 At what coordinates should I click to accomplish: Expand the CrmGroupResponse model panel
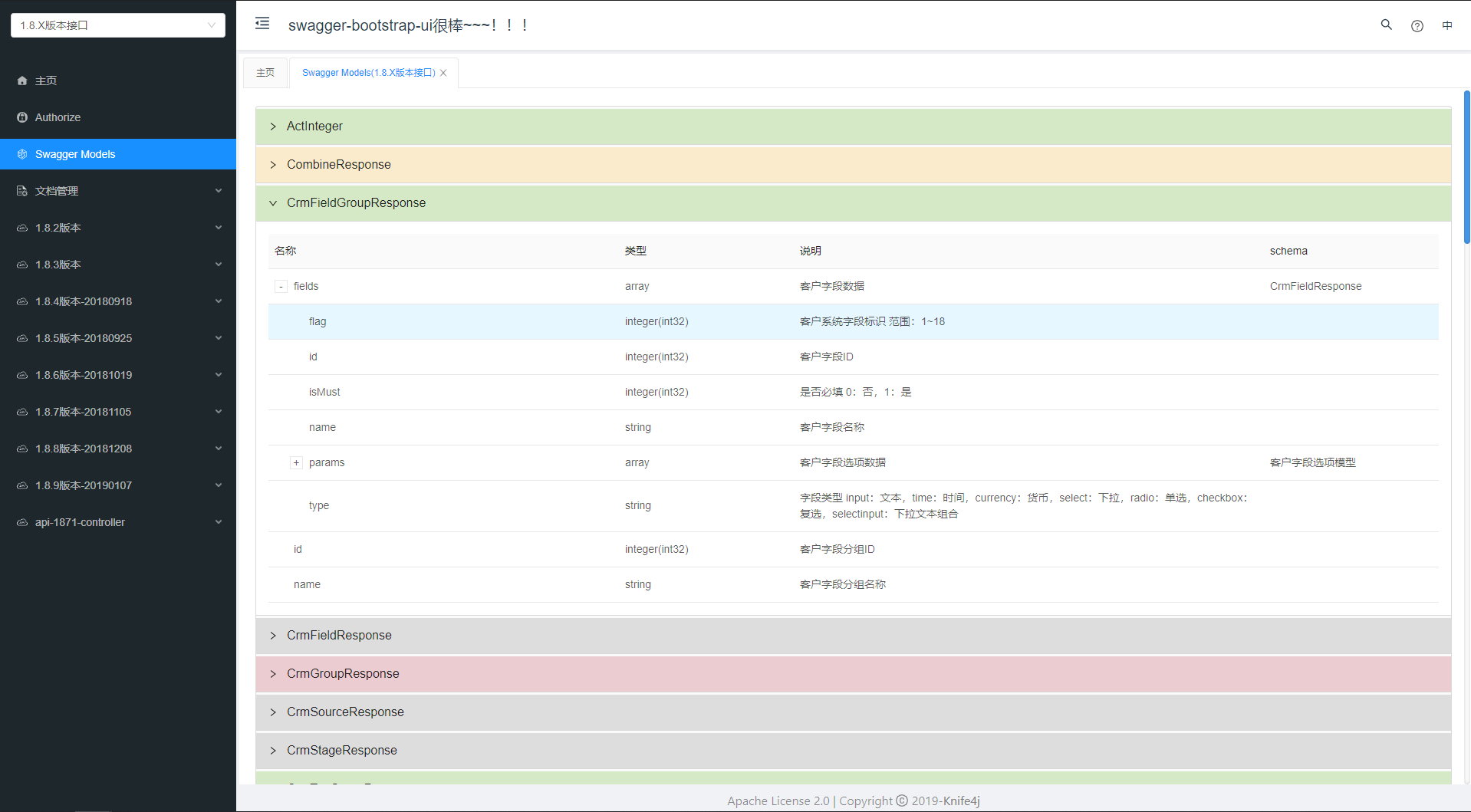coord(853,674)
